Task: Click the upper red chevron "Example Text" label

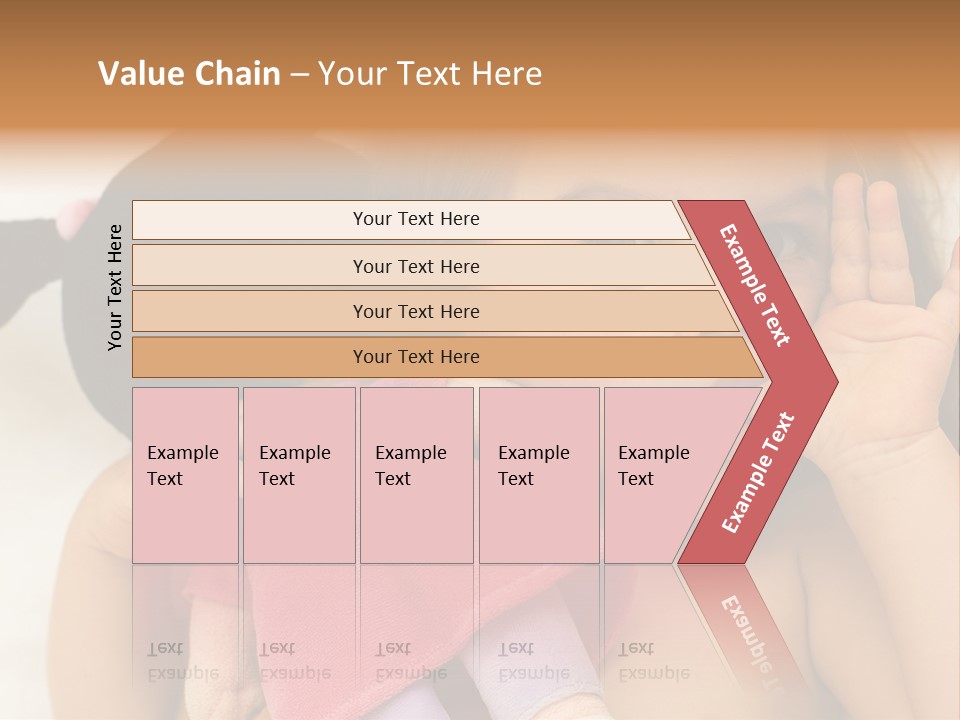Action: (x=755, y=285)
